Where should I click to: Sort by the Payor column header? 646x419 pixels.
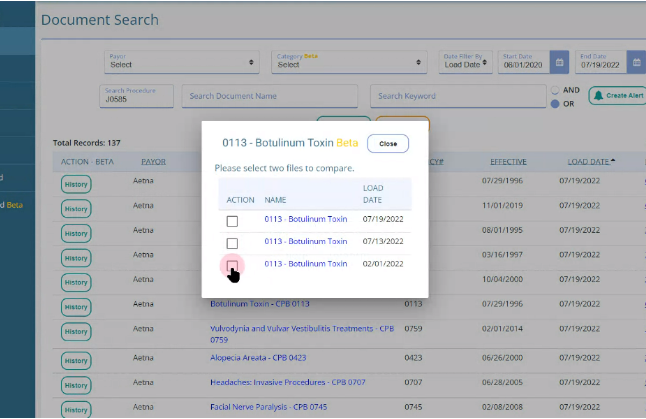[x=153, y=162]
